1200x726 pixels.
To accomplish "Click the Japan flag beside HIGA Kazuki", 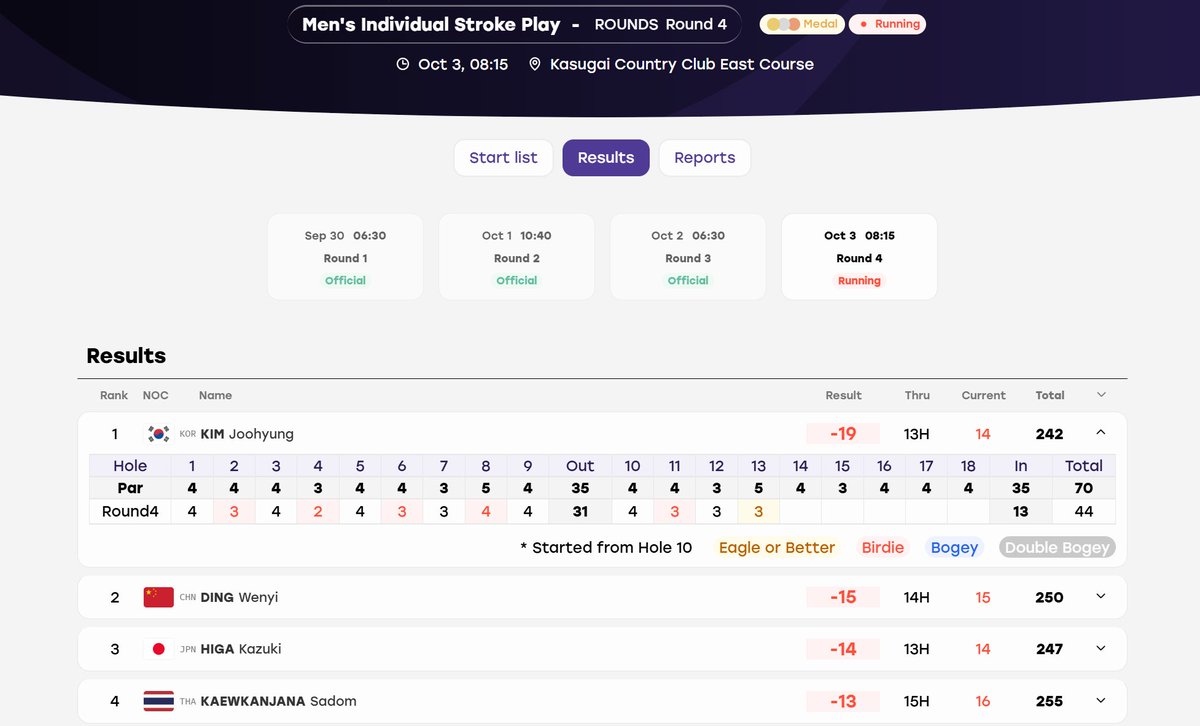I will click(158, 649).
